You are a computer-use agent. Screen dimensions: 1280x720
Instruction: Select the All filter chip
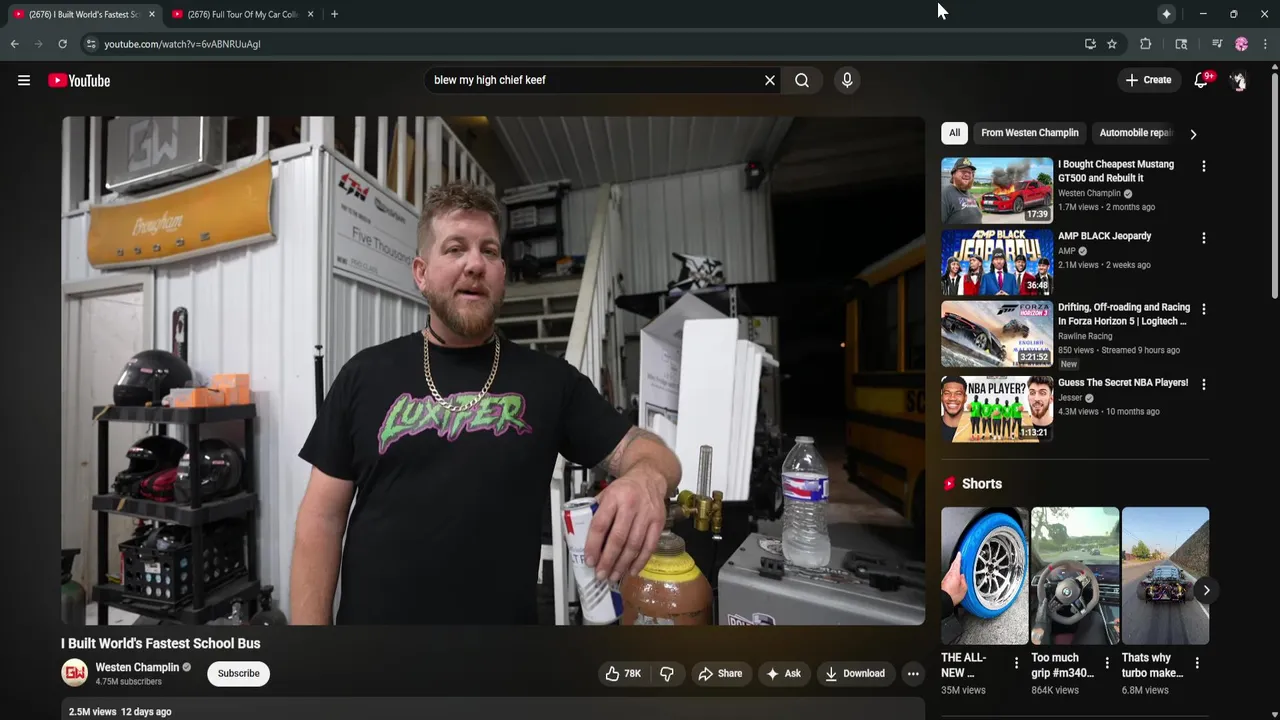(x=954, y=133)
